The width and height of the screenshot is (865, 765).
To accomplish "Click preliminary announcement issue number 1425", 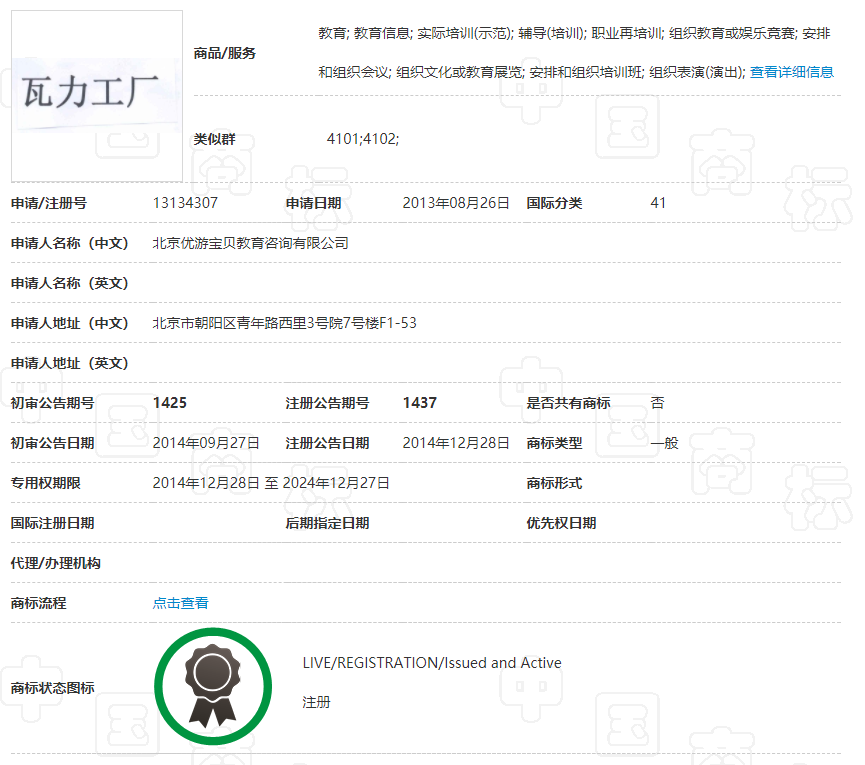I will pos(169,403).
